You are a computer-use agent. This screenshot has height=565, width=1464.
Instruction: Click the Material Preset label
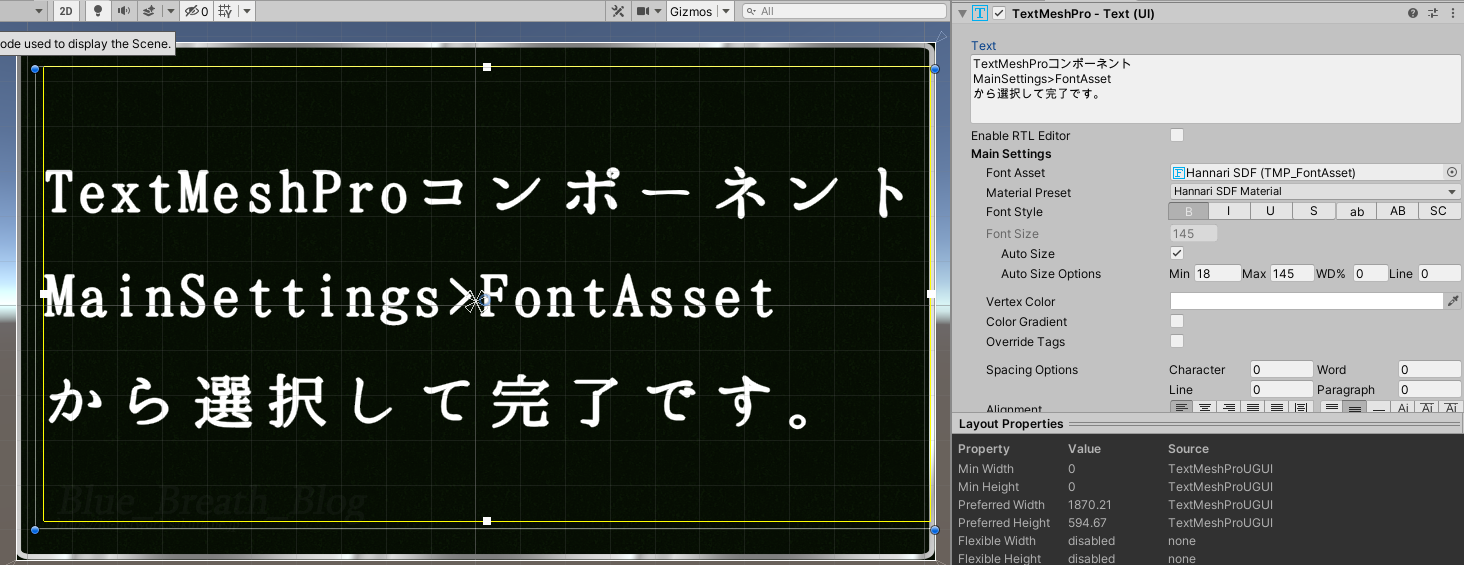click(1028, 192)
